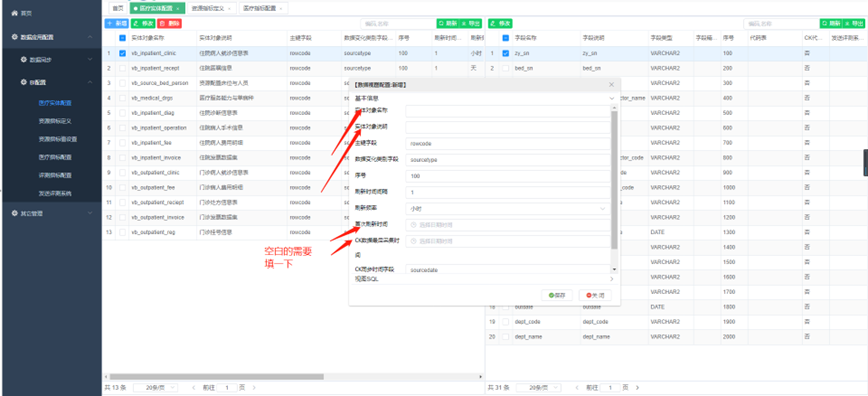Click the red 删除 delete toolbar button

pos(169,23)
